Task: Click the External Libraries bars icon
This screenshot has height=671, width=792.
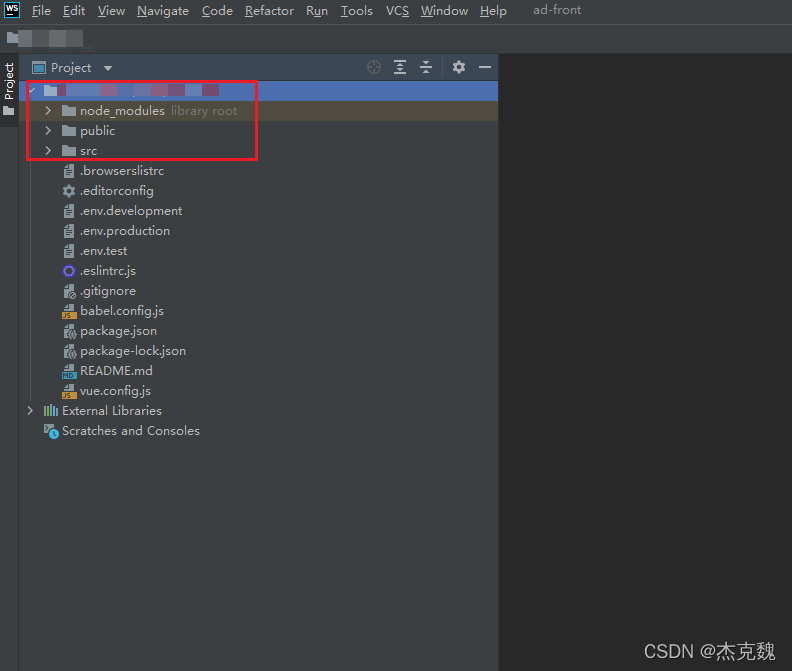Action: click(51, 411)
